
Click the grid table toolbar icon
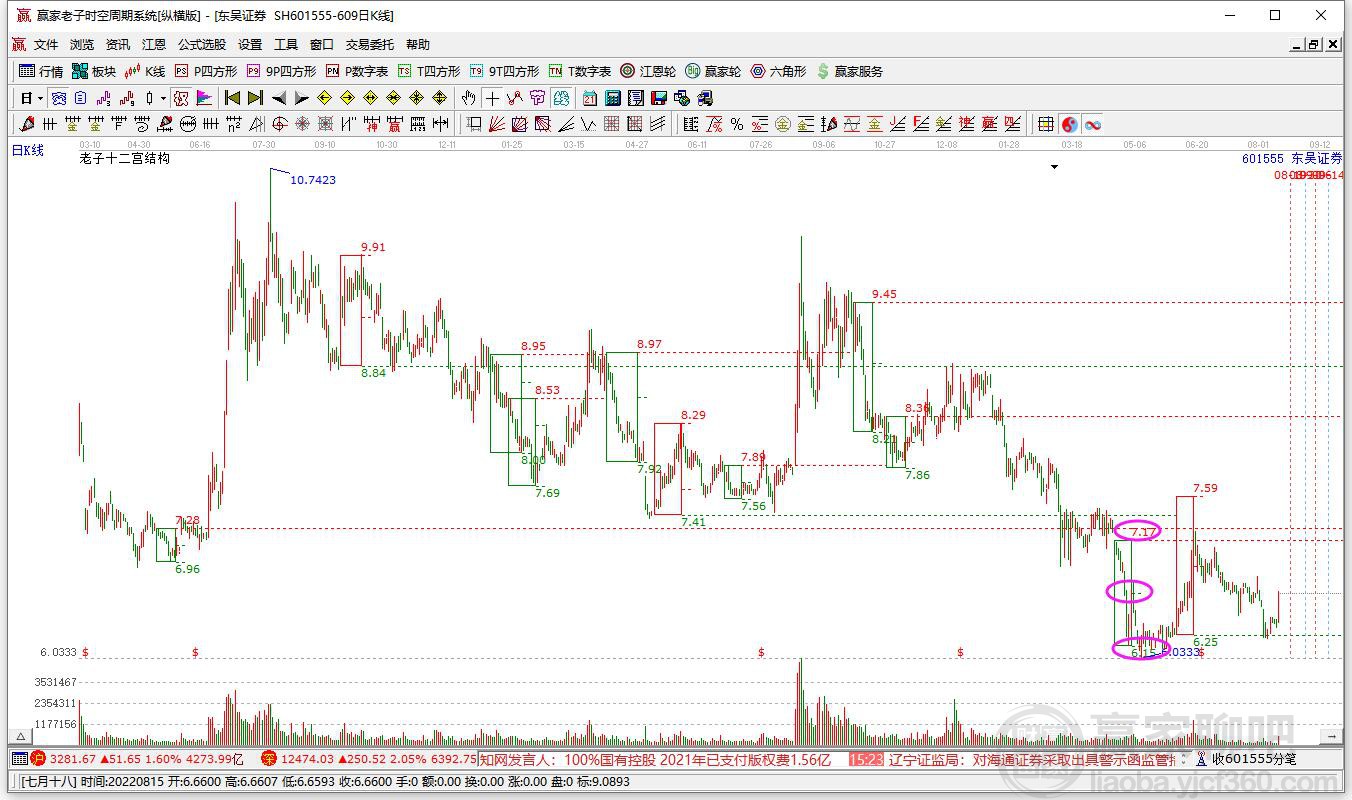pos(1045,124)
